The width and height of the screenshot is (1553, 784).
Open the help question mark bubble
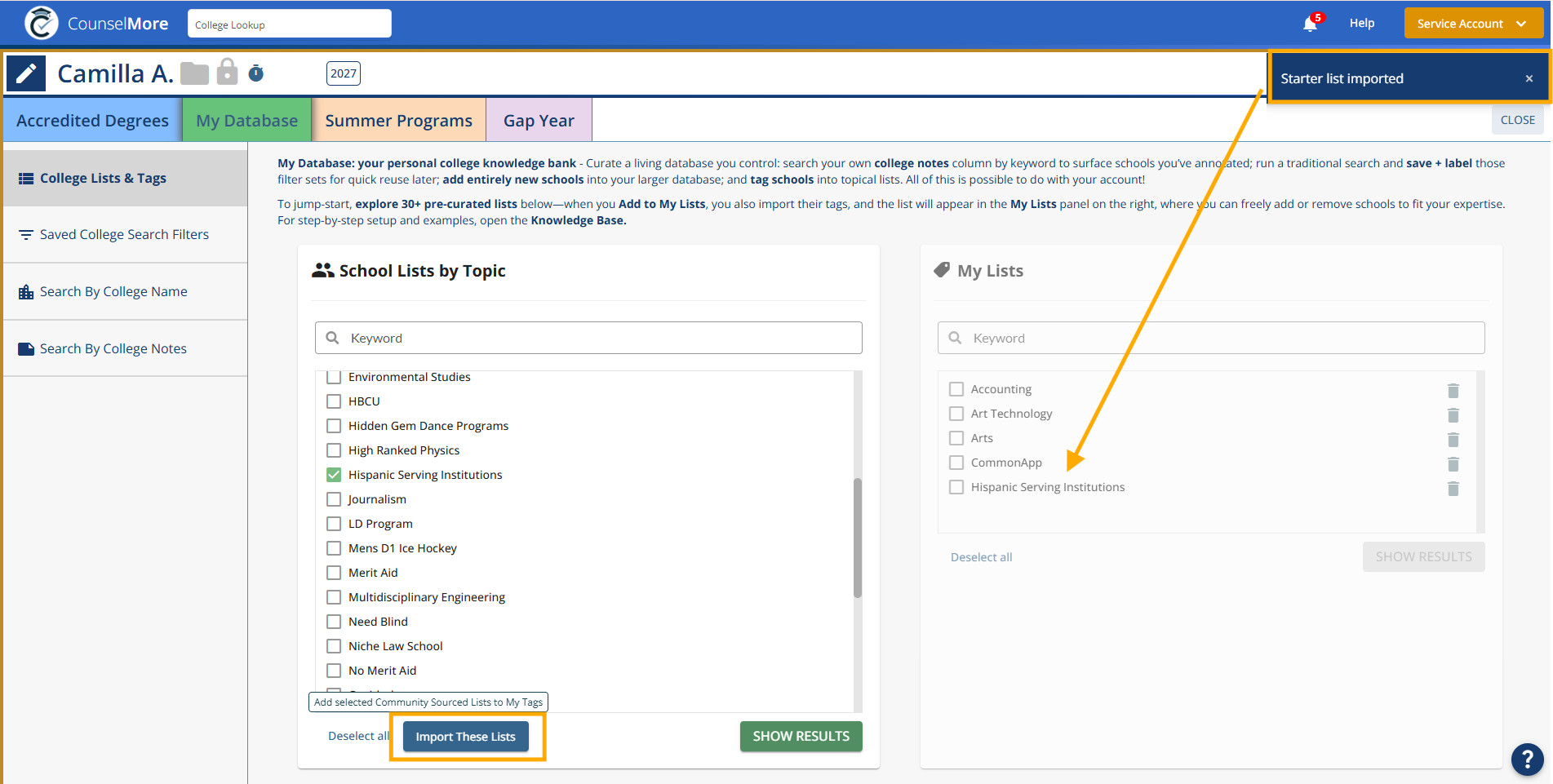[1527, 759]
